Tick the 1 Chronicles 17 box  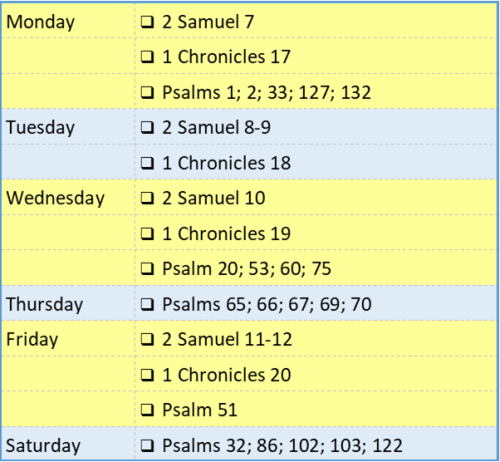click(147, 57)
